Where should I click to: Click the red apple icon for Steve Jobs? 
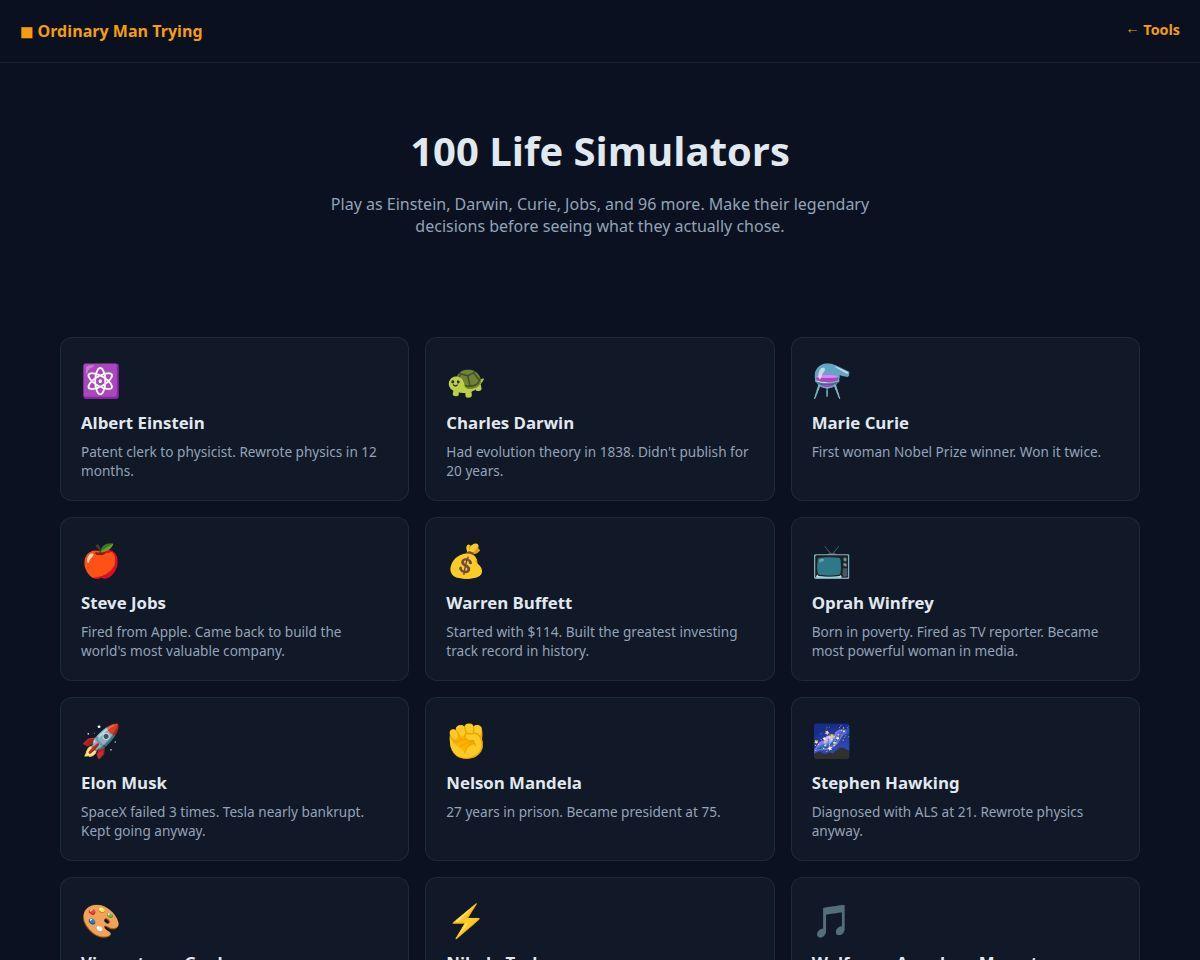pyautogui.click(x=100, y=561)
